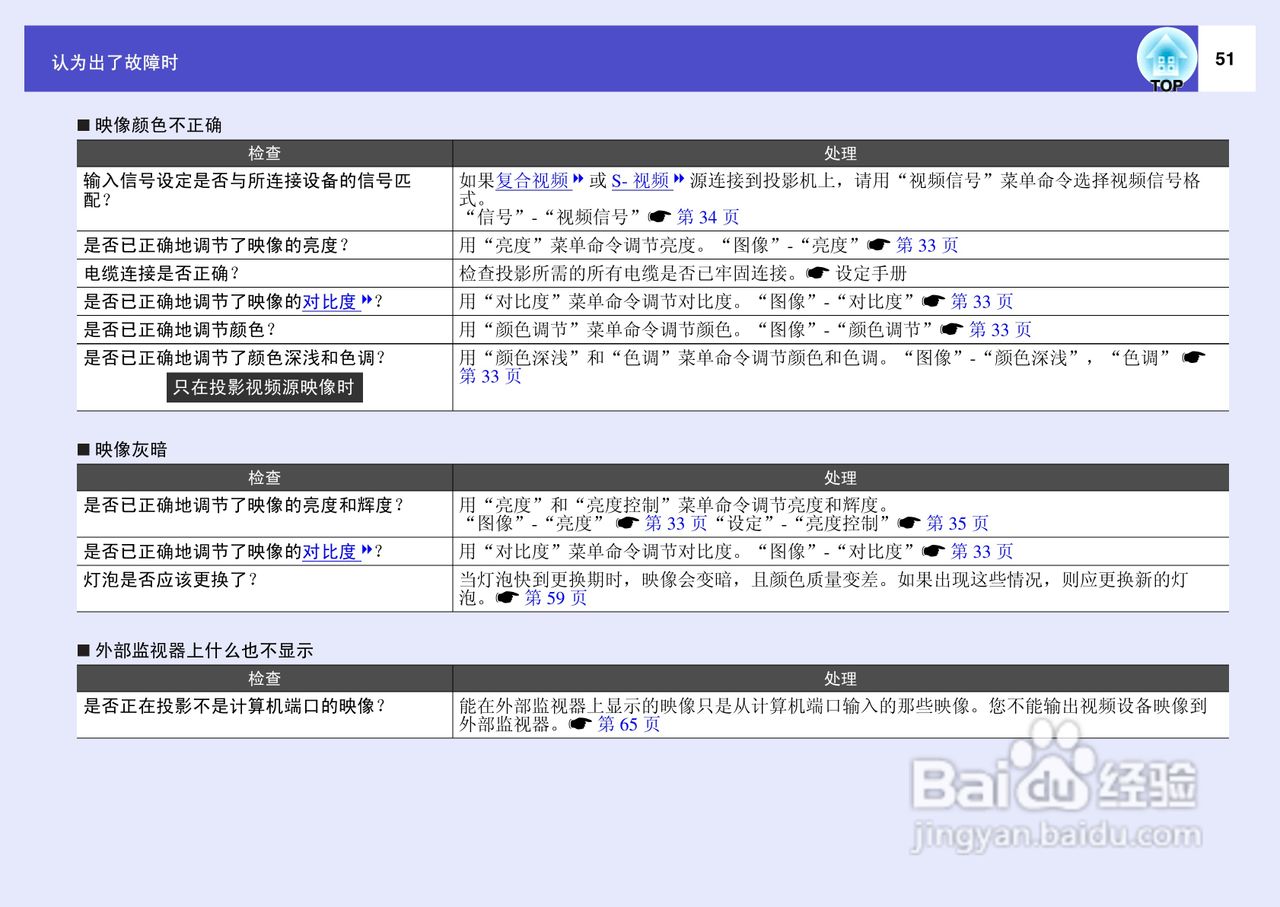The width and height of the screenshot is (1280, 907).
Task: Follow 第 33 页 link in 颜色深浅 row
Action: pyautogui.click(x=490, y=376)
